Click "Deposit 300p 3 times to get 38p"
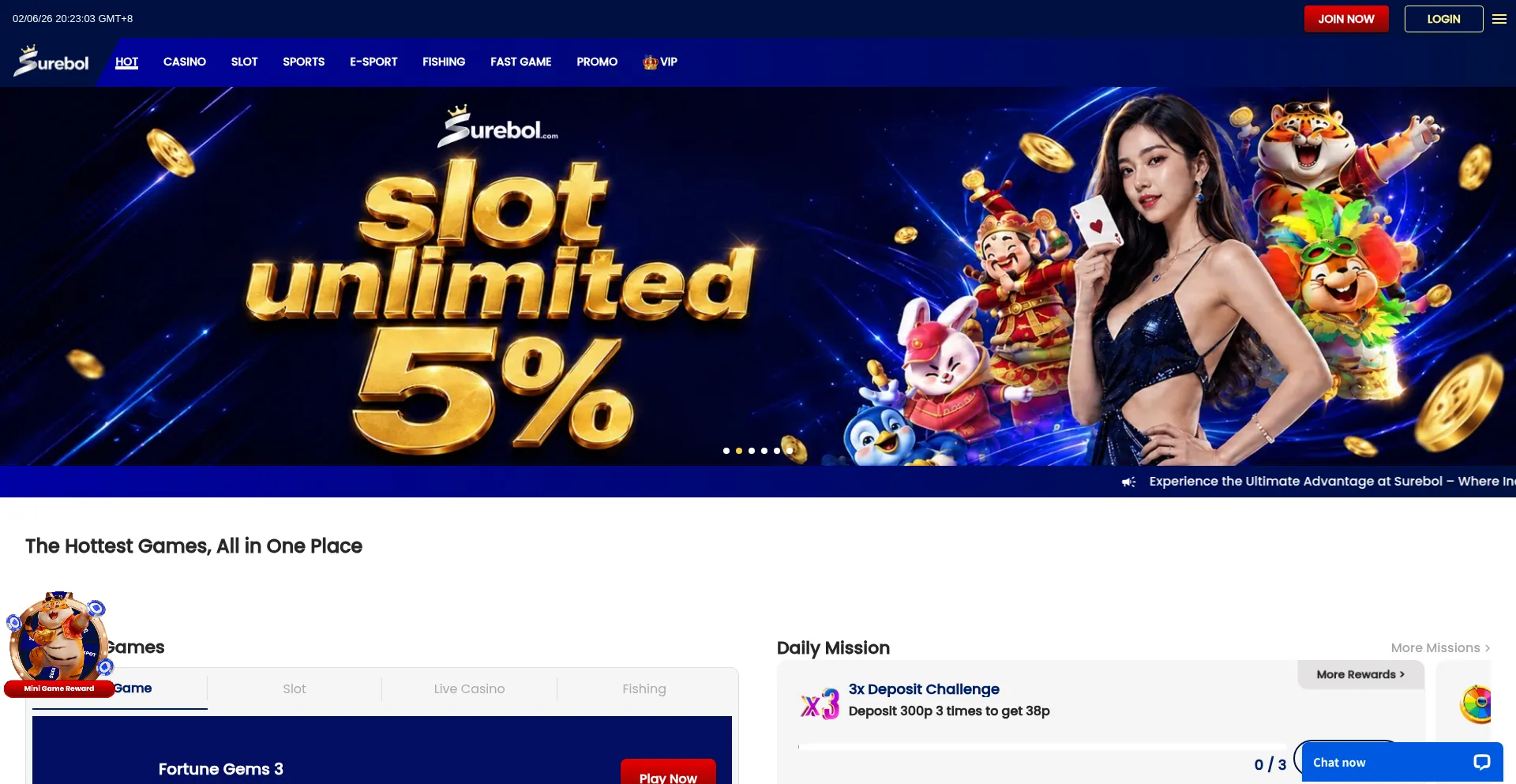Screen dimensions: 1516x784 pos(949,711)
